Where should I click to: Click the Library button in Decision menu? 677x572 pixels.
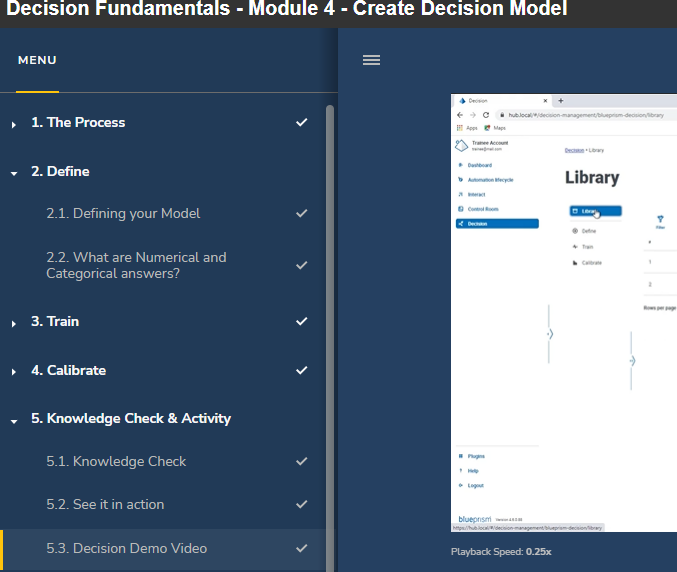[x=595, y=211]
